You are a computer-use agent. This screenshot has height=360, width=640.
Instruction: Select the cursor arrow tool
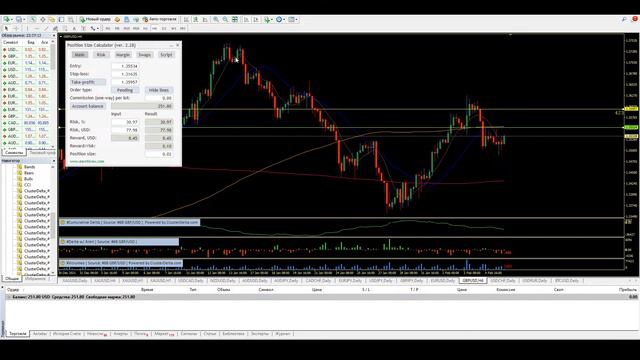6,28
